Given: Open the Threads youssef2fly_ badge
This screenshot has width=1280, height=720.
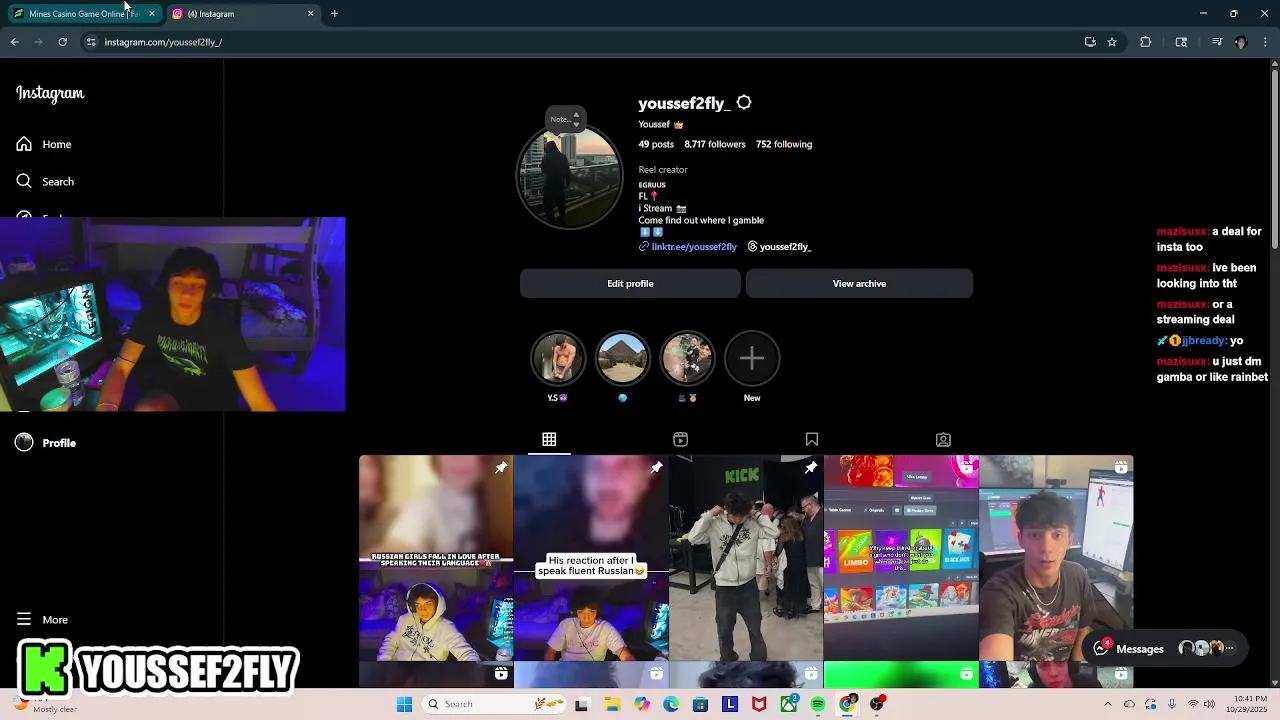Looking at the screenshot, I should [779, 247].
